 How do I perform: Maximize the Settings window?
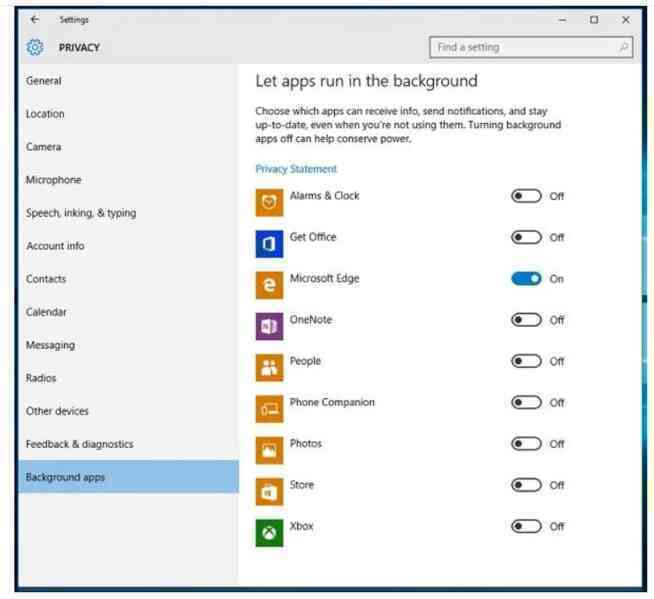coord(594,20)
